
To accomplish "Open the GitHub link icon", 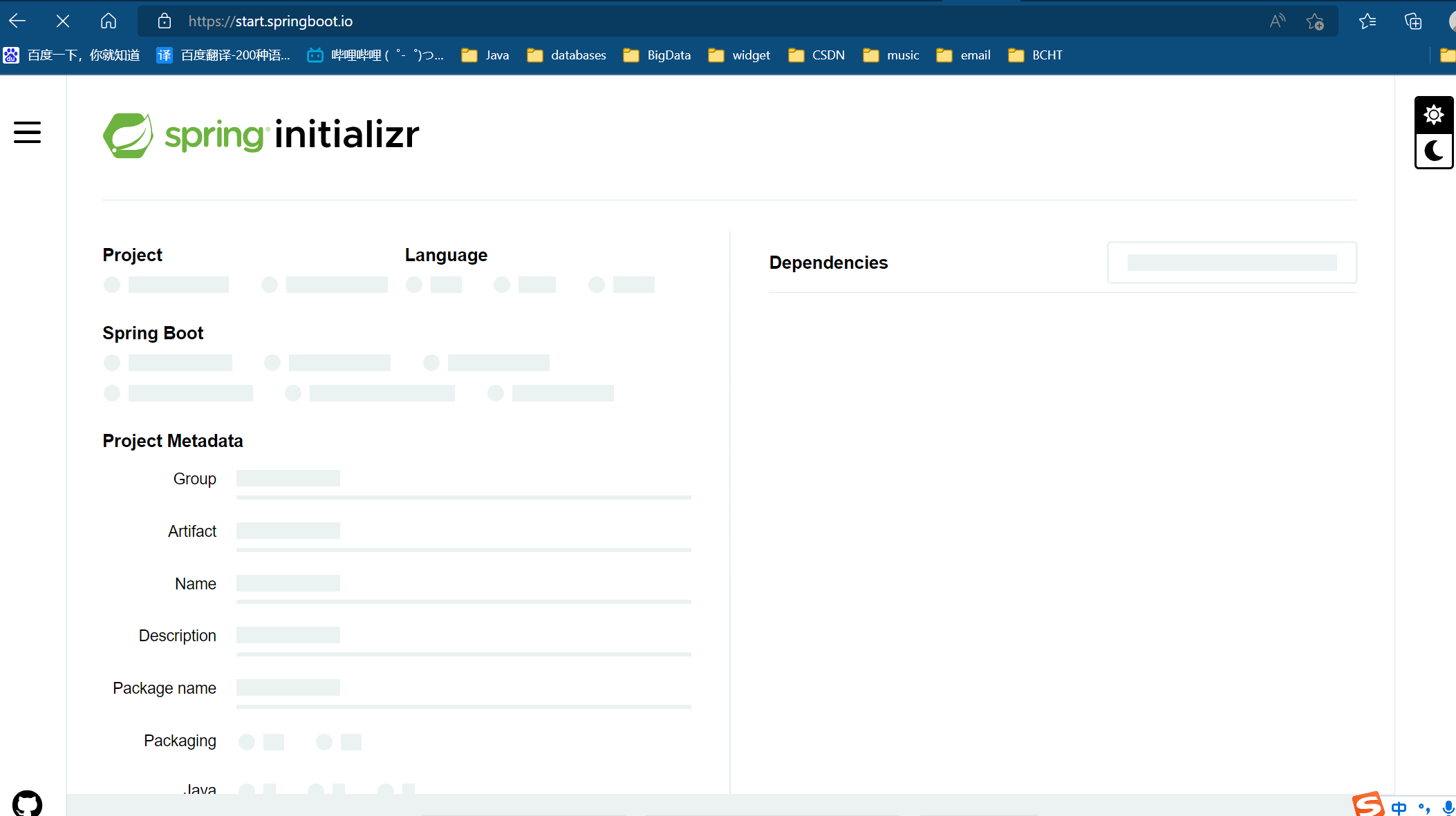I will coord(27,803).
